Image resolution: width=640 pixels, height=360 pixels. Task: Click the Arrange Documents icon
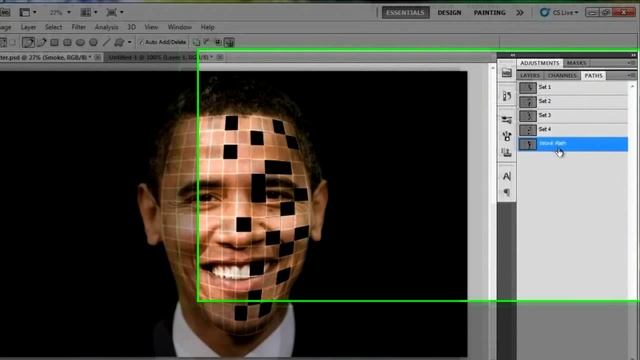point(85,12)
